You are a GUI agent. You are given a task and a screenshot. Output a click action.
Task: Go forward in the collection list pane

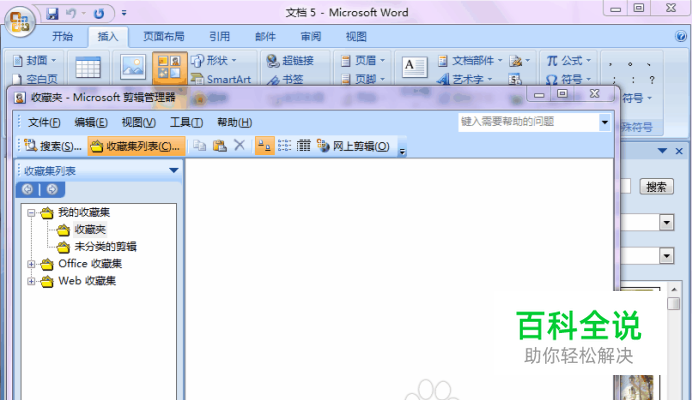tap(52, 189)
